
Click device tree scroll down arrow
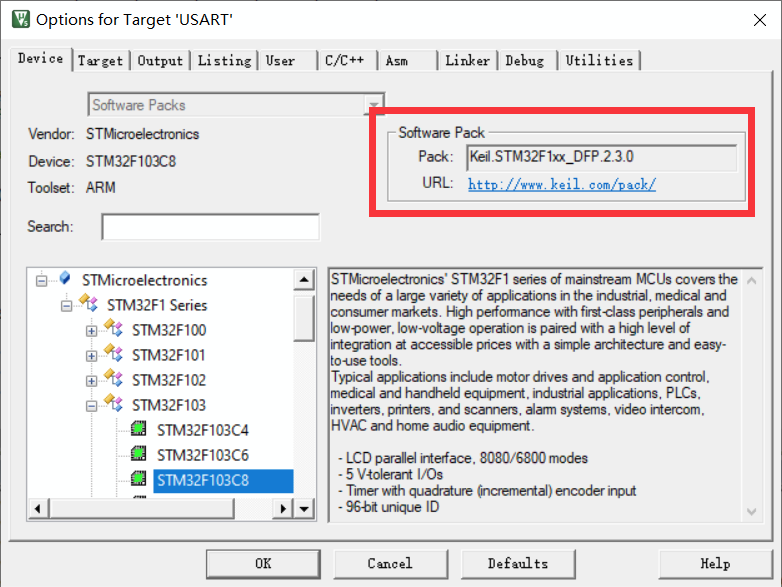tap(304, 509)
